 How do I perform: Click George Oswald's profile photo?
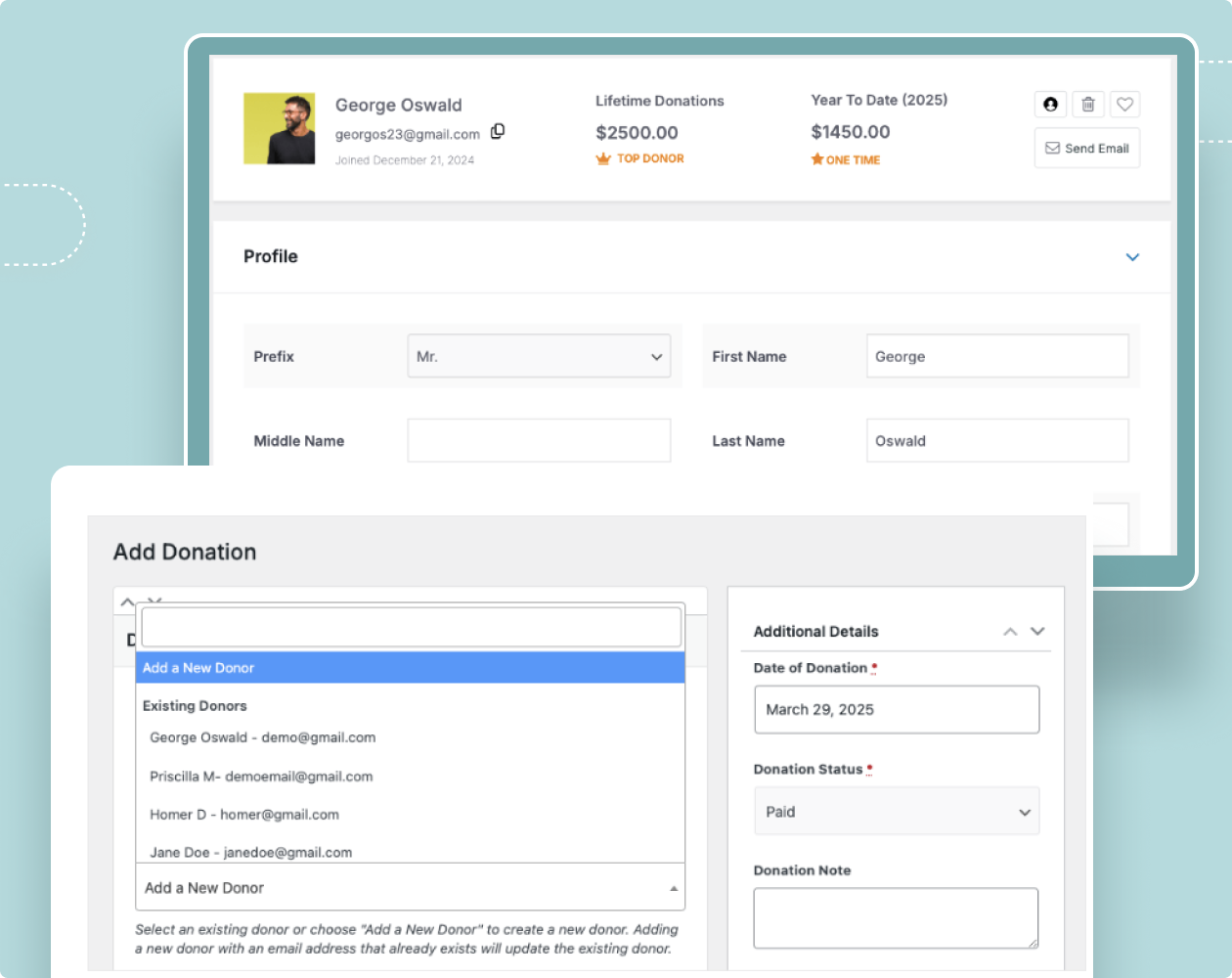(x=279, y=128)
